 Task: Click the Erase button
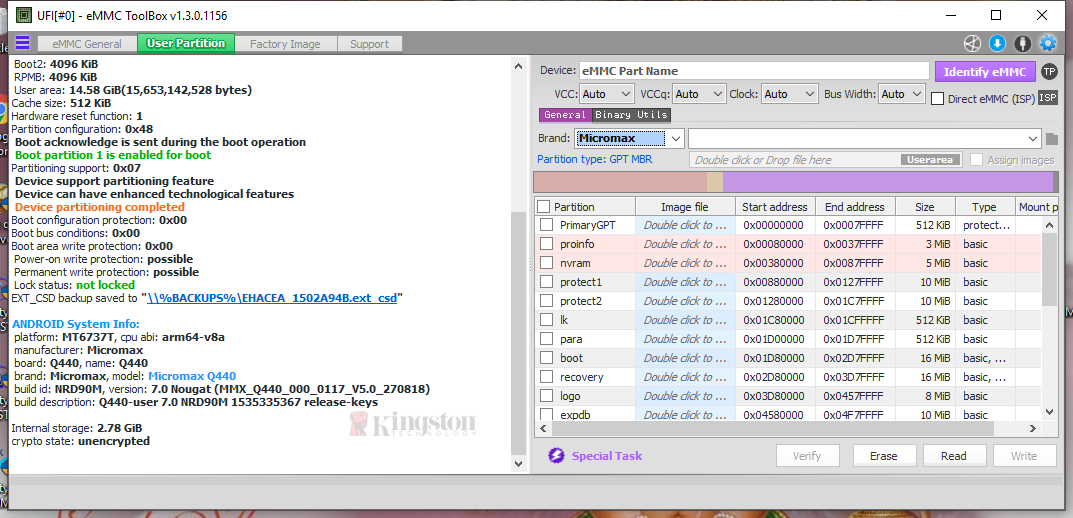883,456
